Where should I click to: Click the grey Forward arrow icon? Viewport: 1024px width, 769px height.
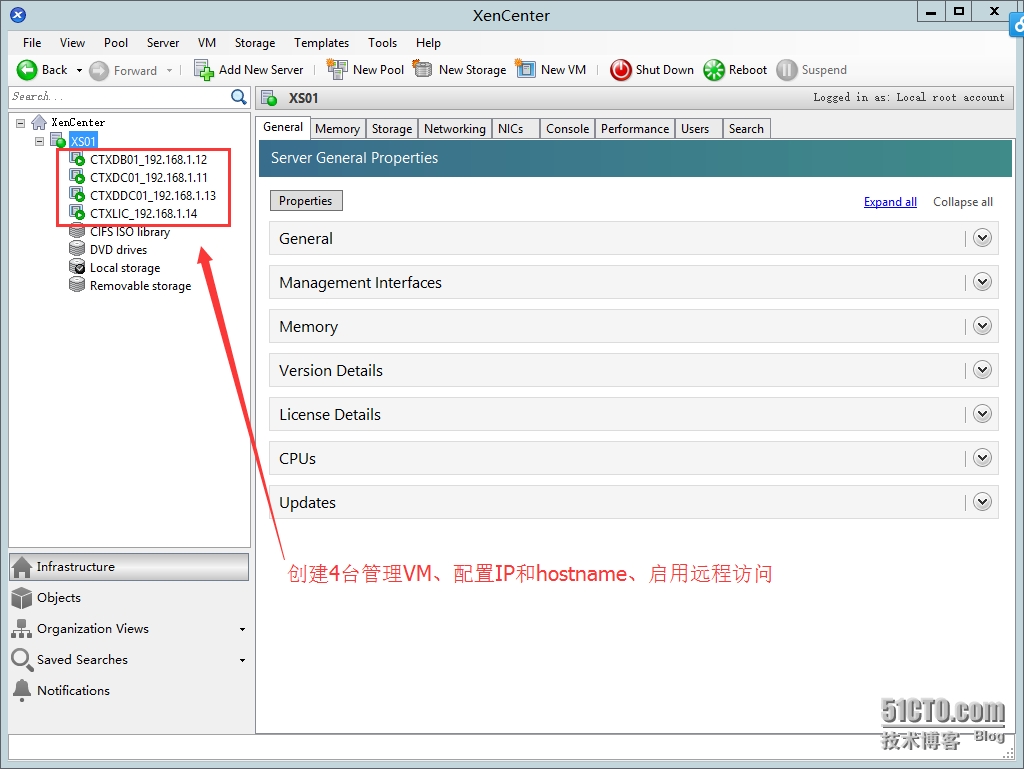[99, 71]
